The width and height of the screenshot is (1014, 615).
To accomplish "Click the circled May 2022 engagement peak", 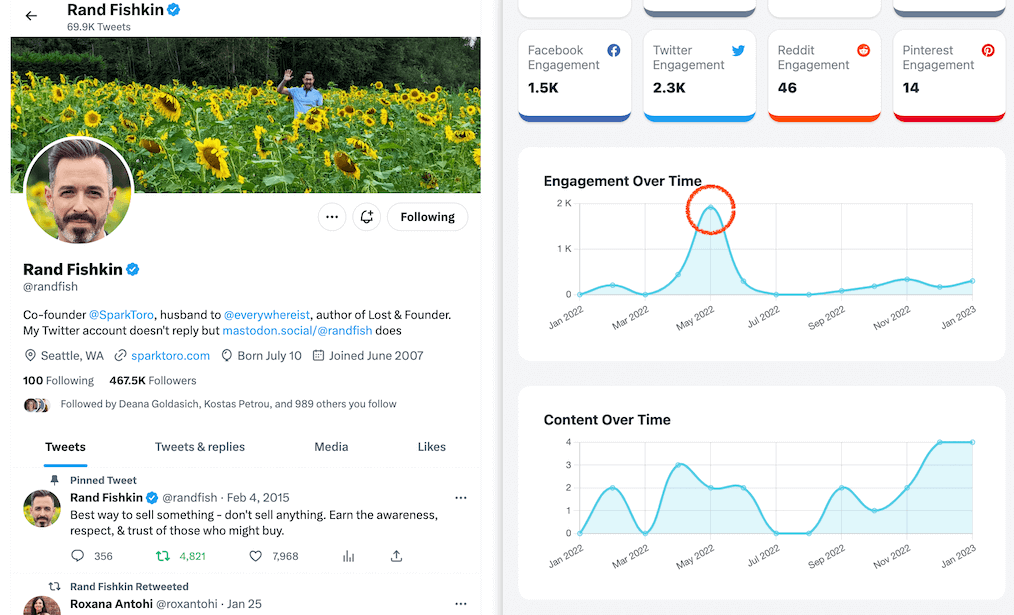I will pyautogui.click(x=711, y=208).
